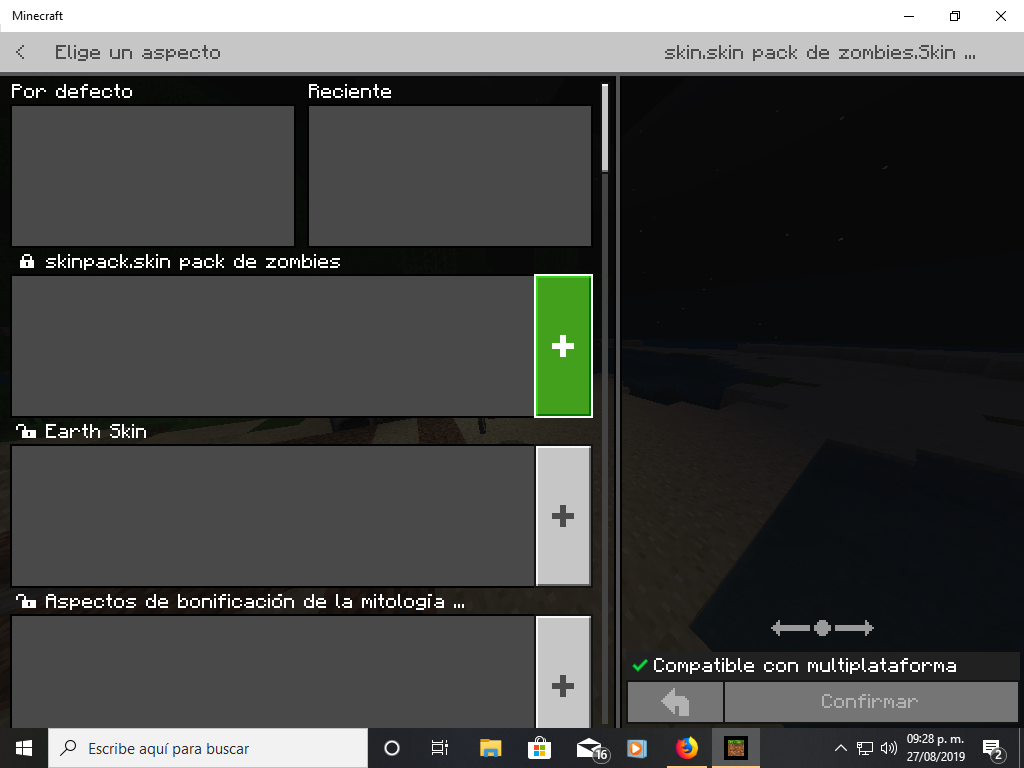Open the Aspectos de bonificación de la mitología panel

(x=273, y=672)
